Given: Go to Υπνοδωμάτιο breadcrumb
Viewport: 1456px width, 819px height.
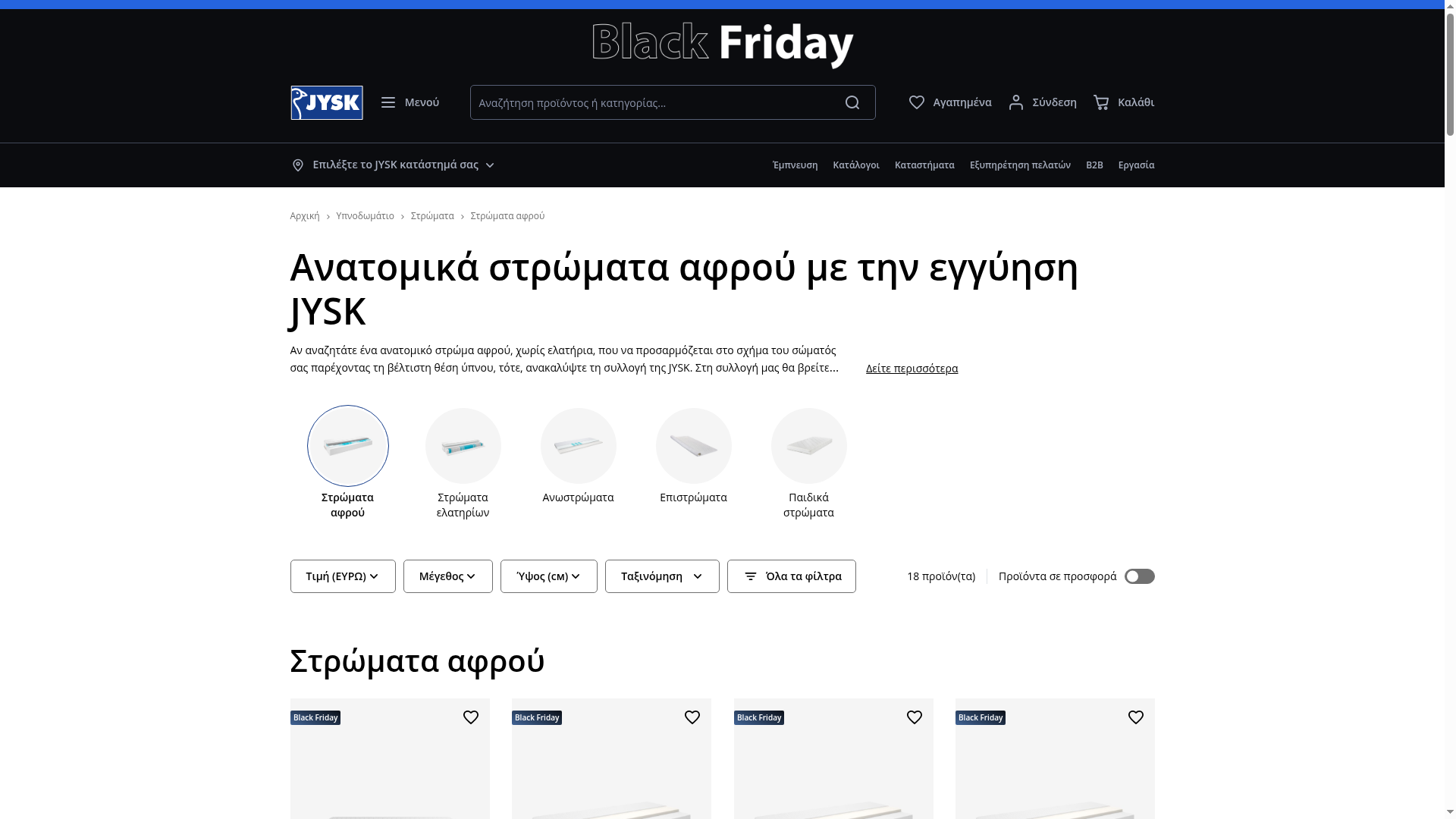Looking at the screenshot, I should [365, 216].
